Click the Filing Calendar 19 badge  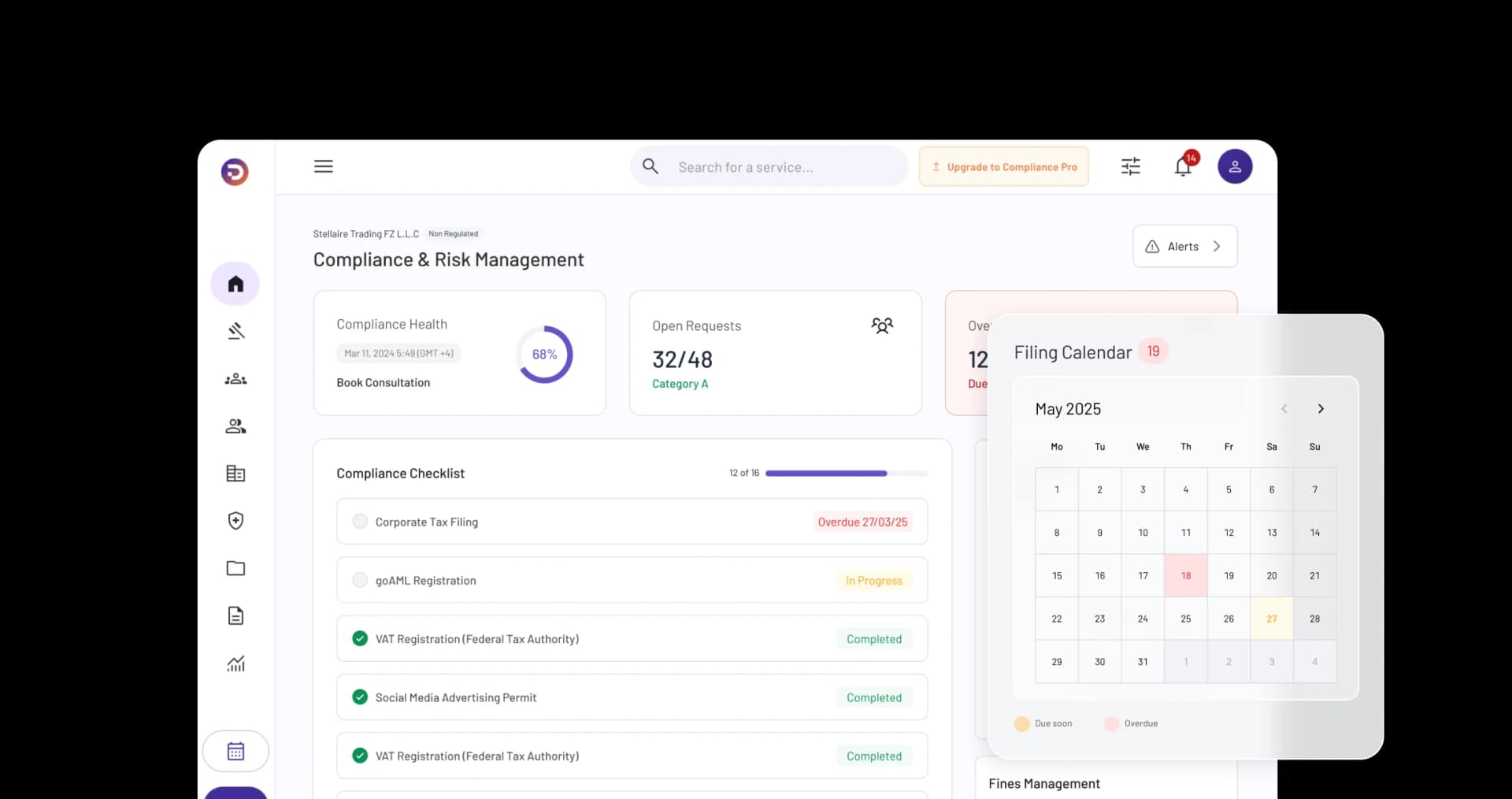click(x=1153, y=351)
